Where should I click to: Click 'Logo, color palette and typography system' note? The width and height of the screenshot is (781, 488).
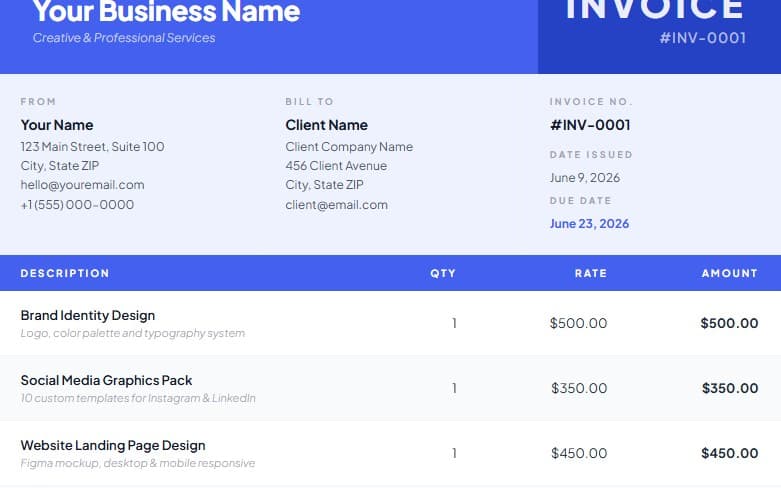coord(132,333)
